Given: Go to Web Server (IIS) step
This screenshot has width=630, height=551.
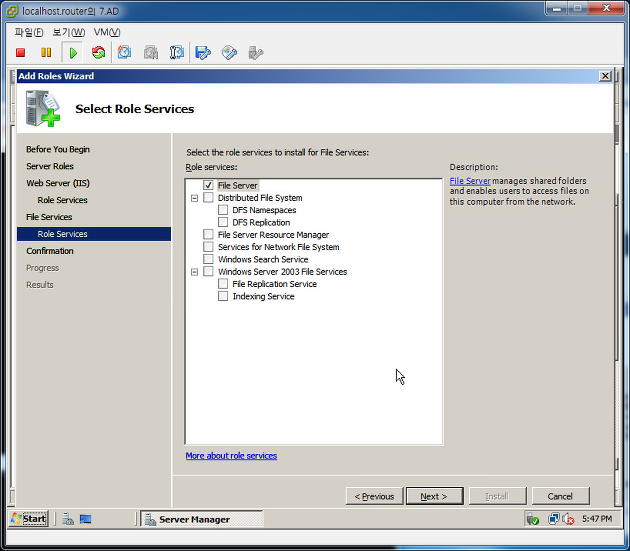Looking at the screenshot, I should click(x=58, y=183).
